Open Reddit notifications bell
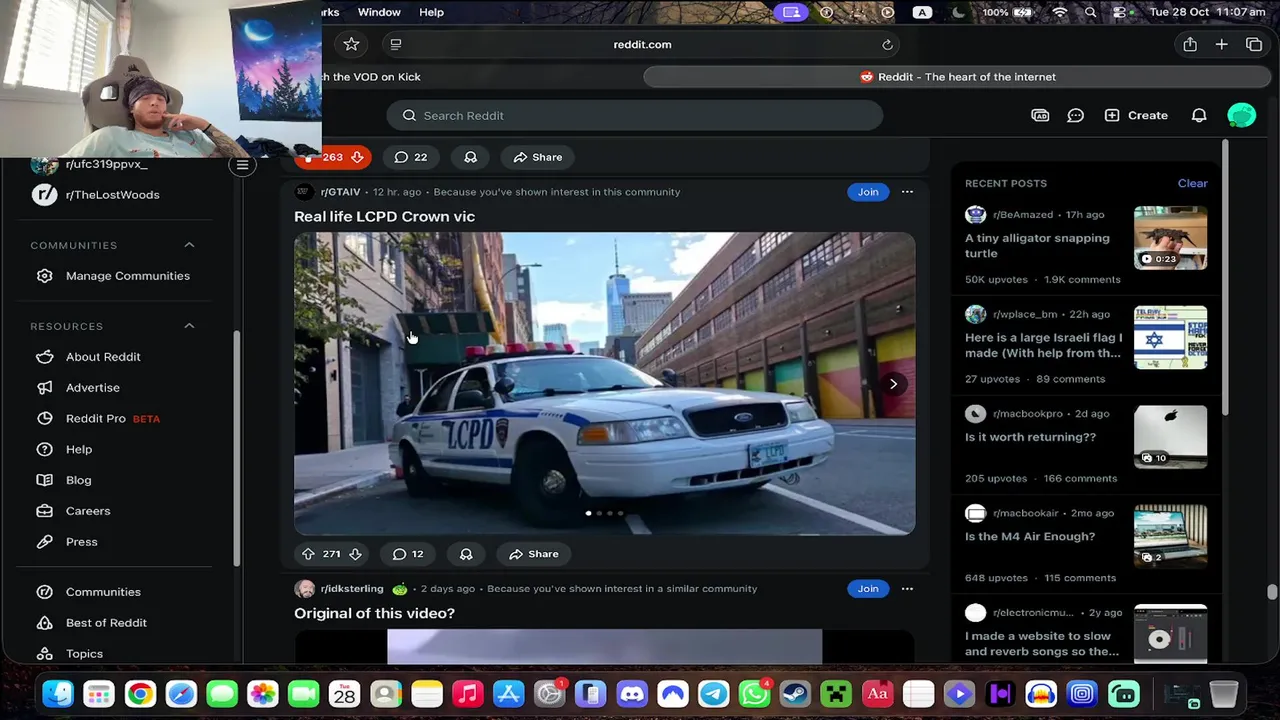 (x=1199, y=116)
